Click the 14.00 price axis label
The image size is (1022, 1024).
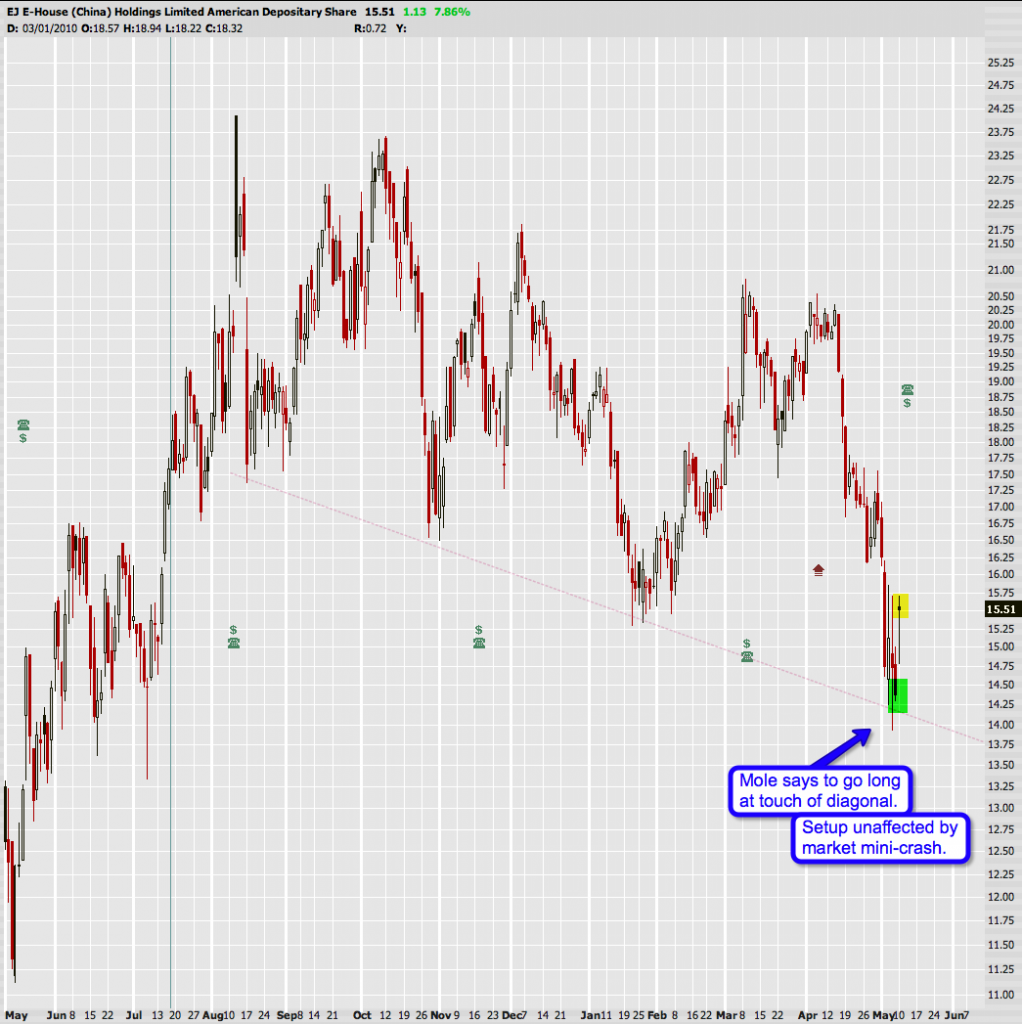coord(1001,724)
